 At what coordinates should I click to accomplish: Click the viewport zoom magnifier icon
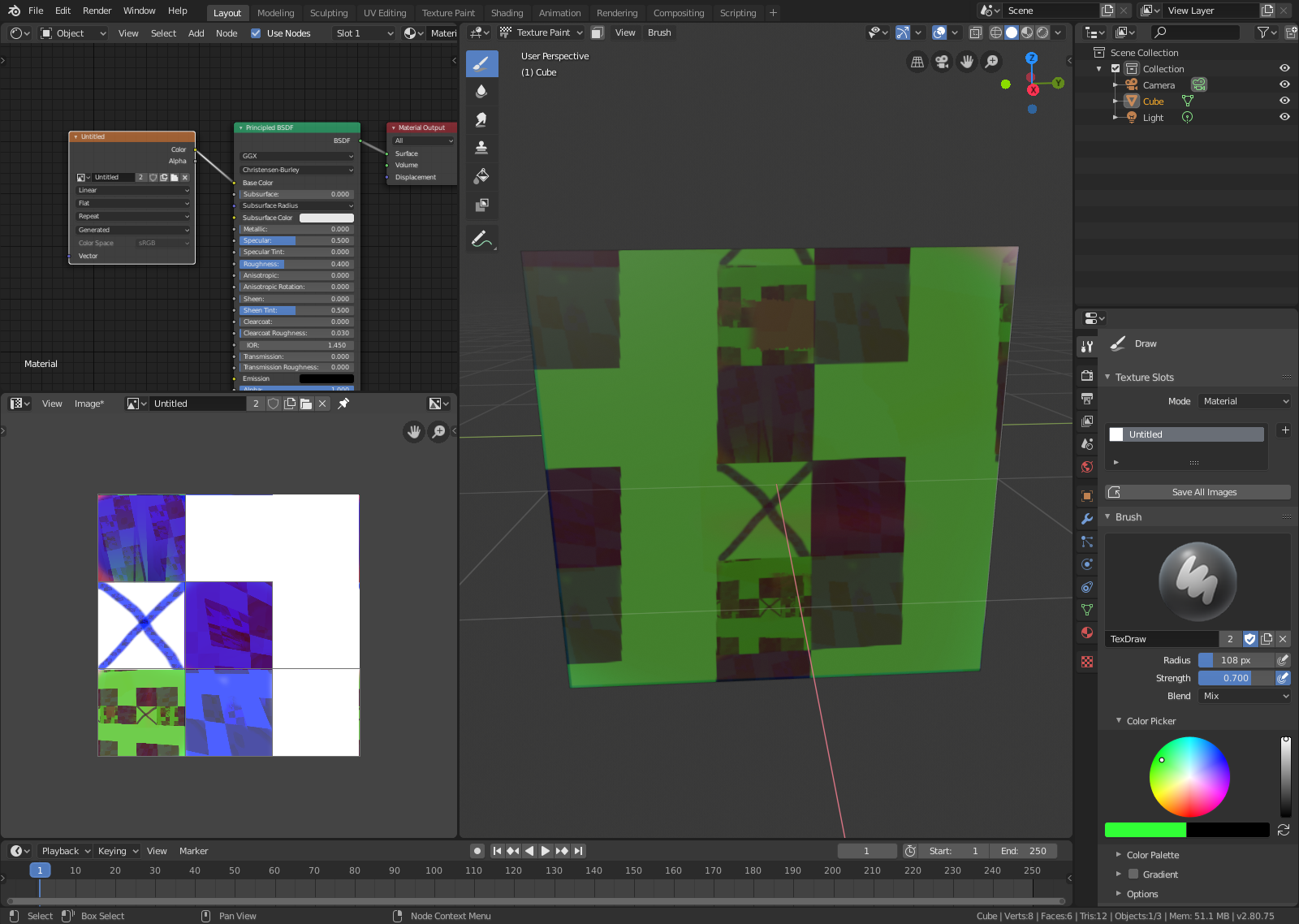click(x=991, y=62)
